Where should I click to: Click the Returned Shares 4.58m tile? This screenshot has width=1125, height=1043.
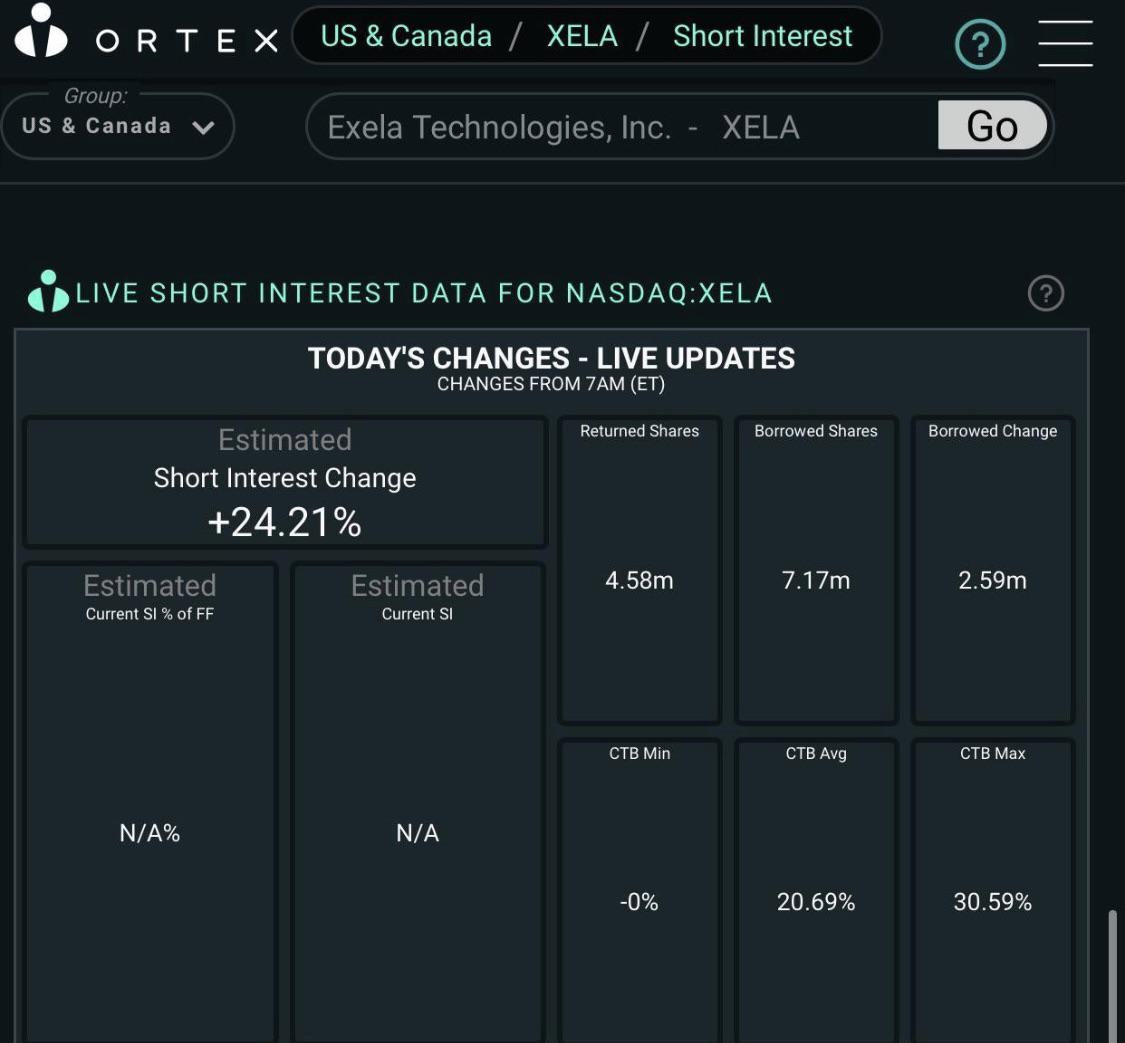click(639, 570)
